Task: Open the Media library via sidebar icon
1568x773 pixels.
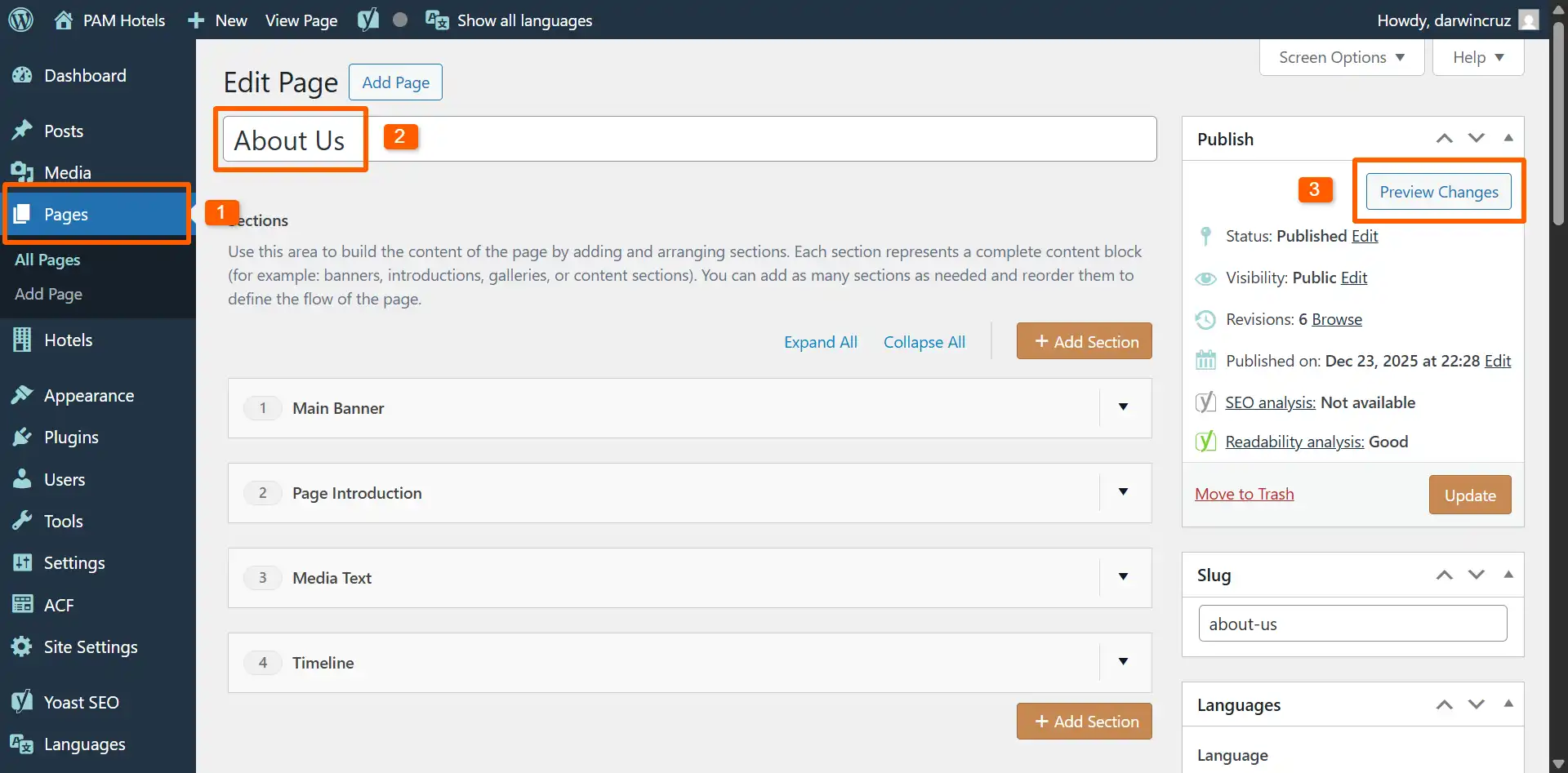Action: (x=23, y=171)
